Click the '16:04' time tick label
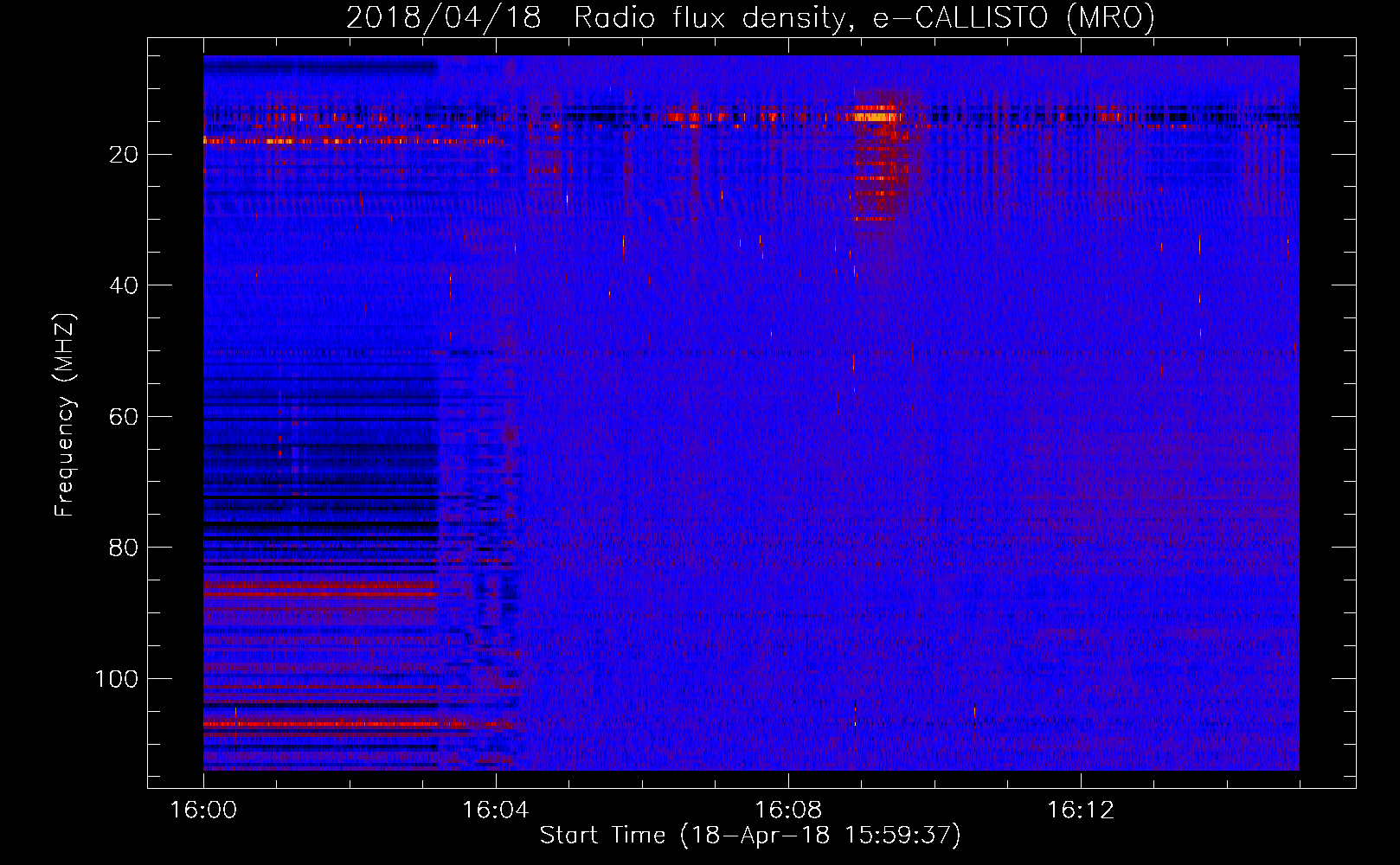The image size is (1400, 865). coord(495,811)
